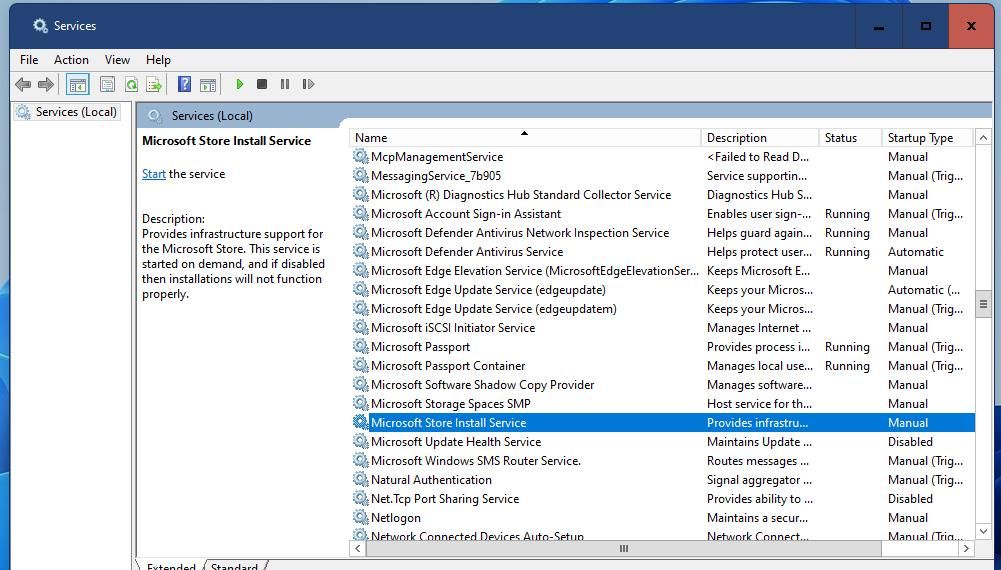Click vertical scrollbar down arrow

point(983,531)
